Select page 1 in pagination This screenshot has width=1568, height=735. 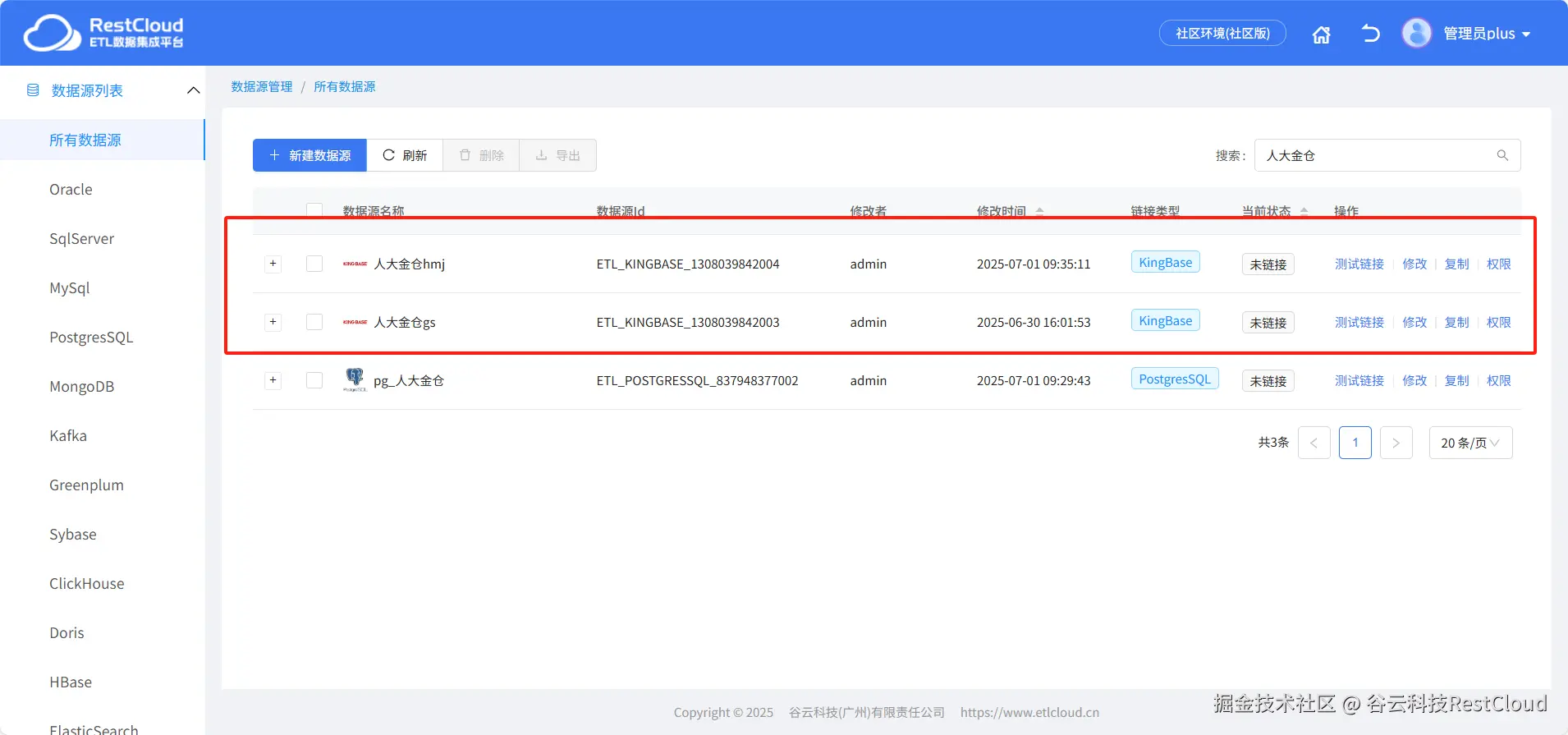coord(1355,443)
